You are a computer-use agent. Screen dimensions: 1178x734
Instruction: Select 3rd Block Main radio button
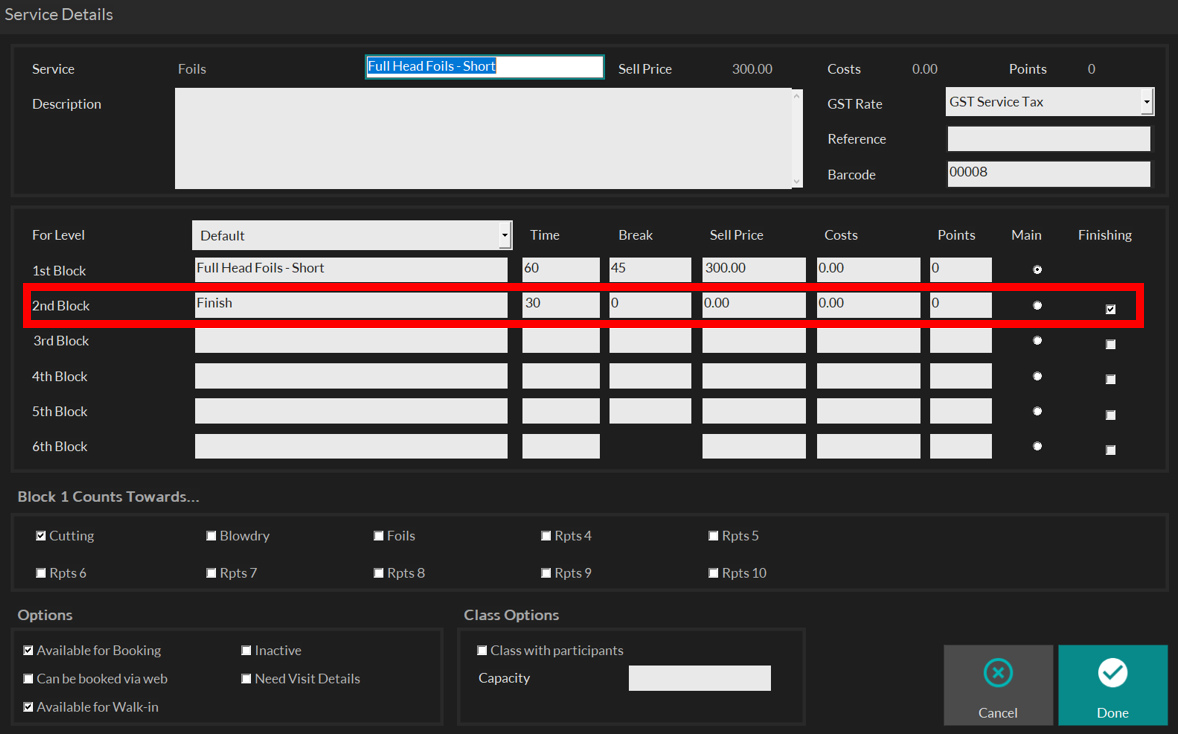(x=1037, y=340)
